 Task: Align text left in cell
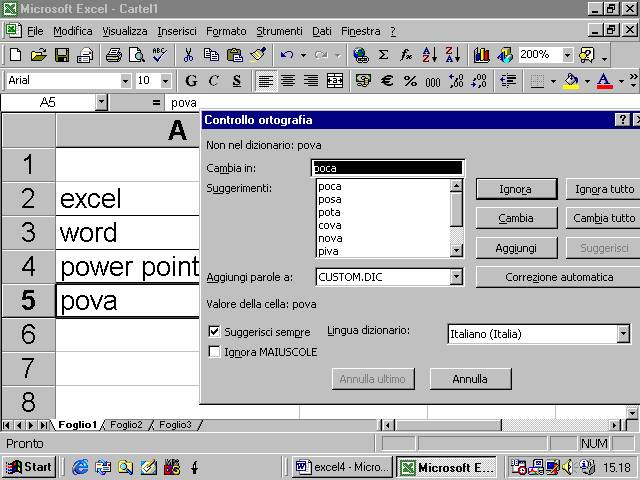coord(265,81)
